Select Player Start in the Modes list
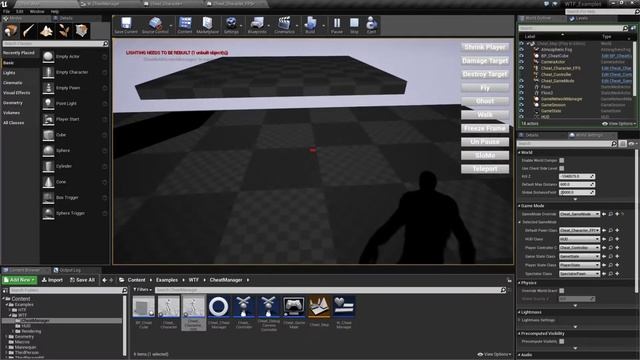 tap(75, 119)
